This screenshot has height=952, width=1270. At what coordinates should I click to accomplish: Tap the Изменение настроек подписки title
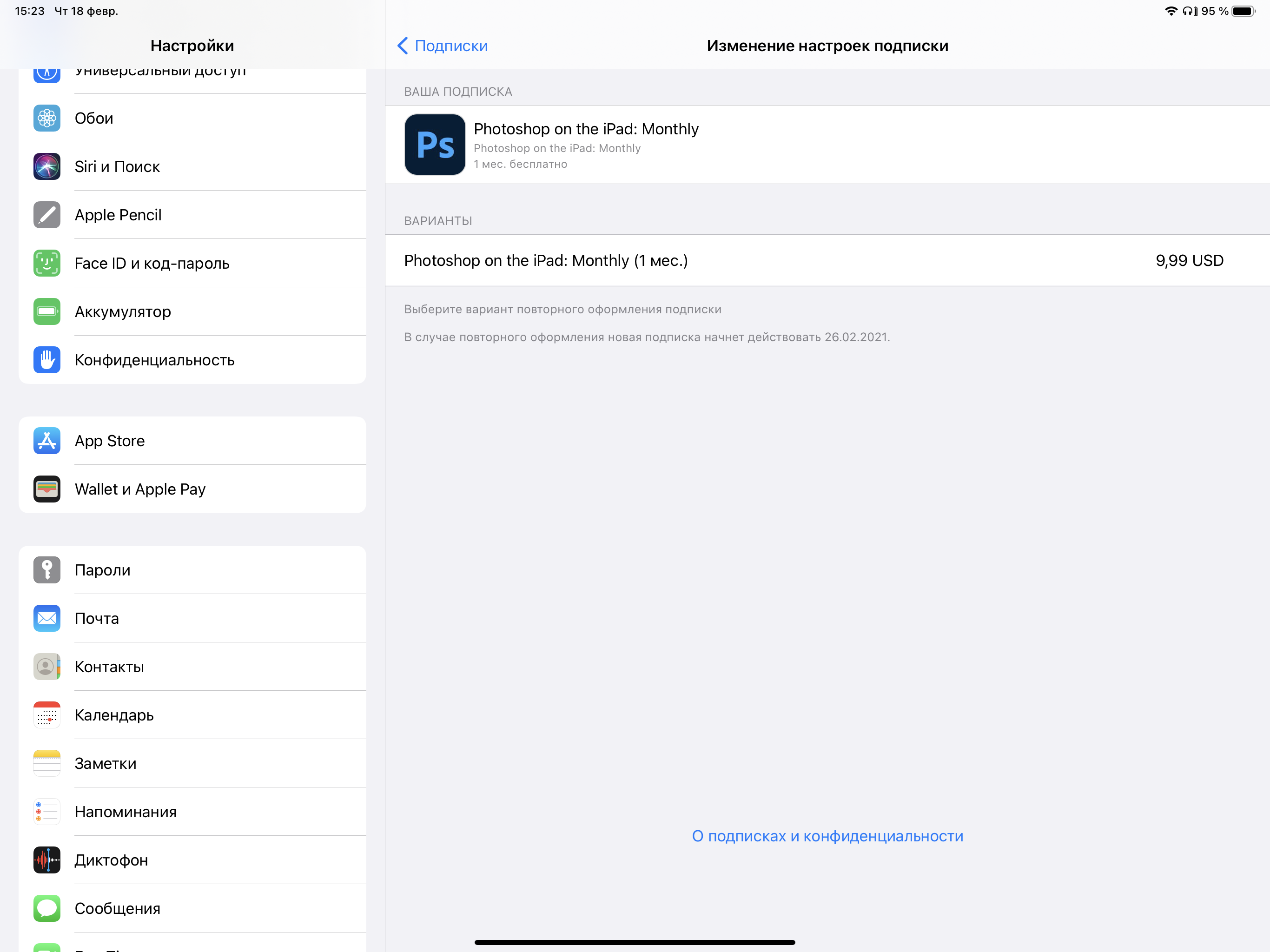coord(827,46)
